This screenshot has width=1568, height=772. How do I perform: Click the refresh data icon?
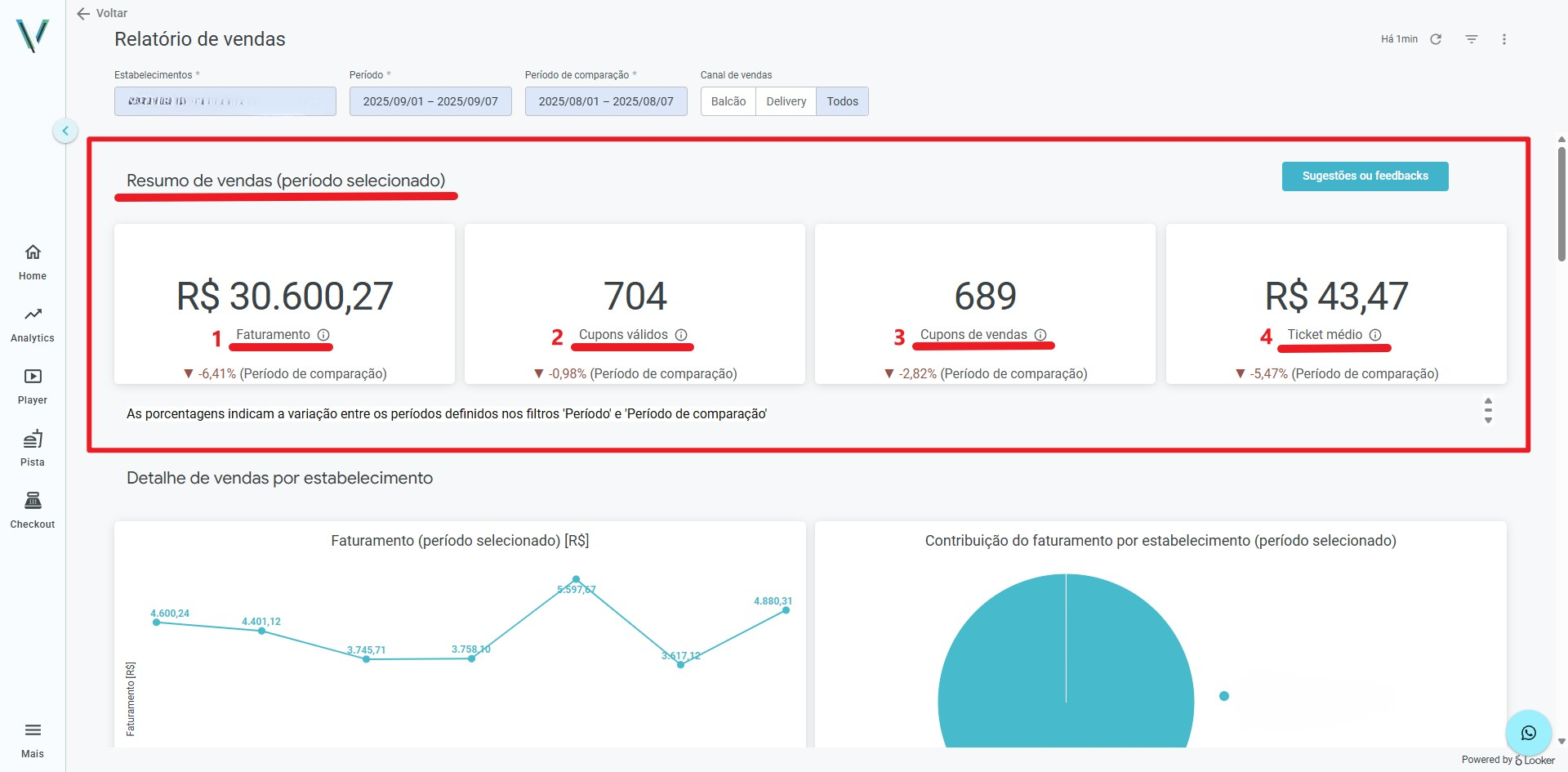[1436, 39]
